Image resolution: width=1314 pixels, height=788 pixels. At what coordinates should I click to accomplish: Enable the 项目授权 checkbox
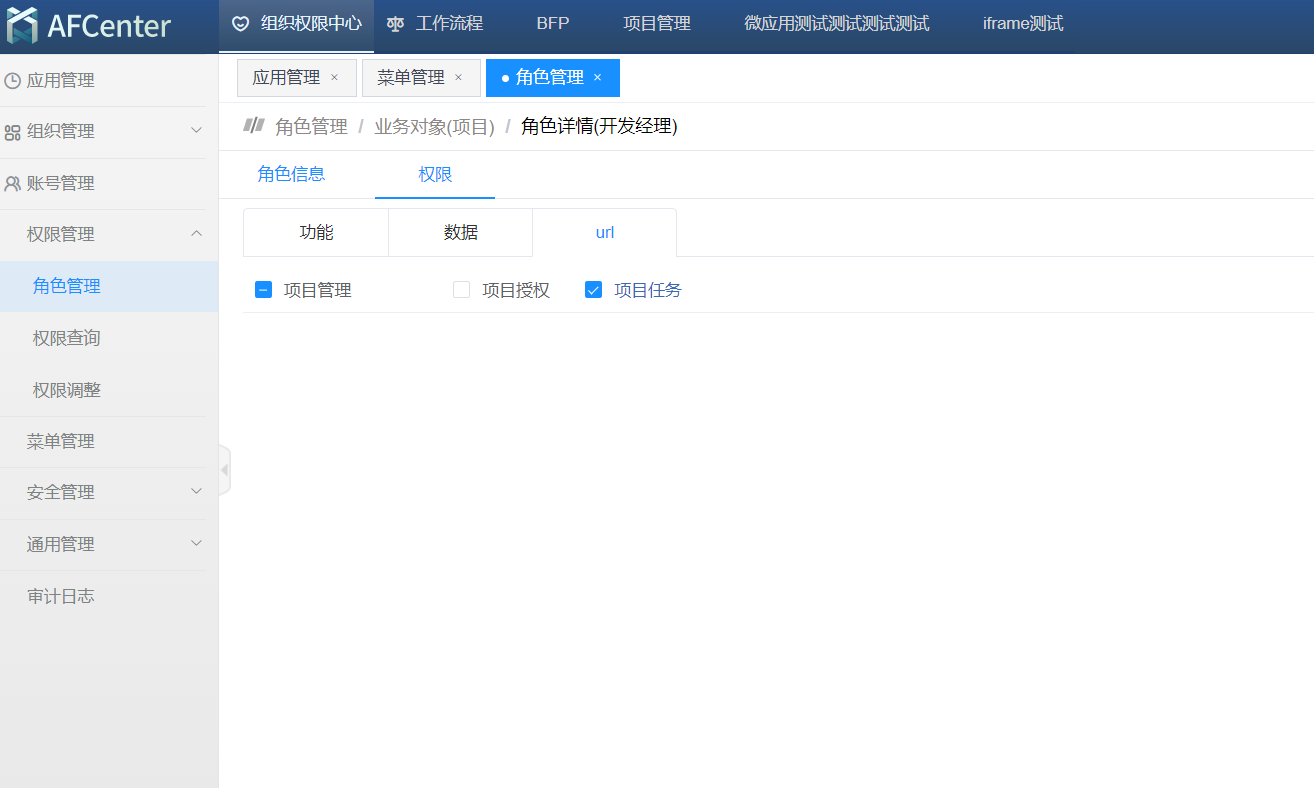461,290
